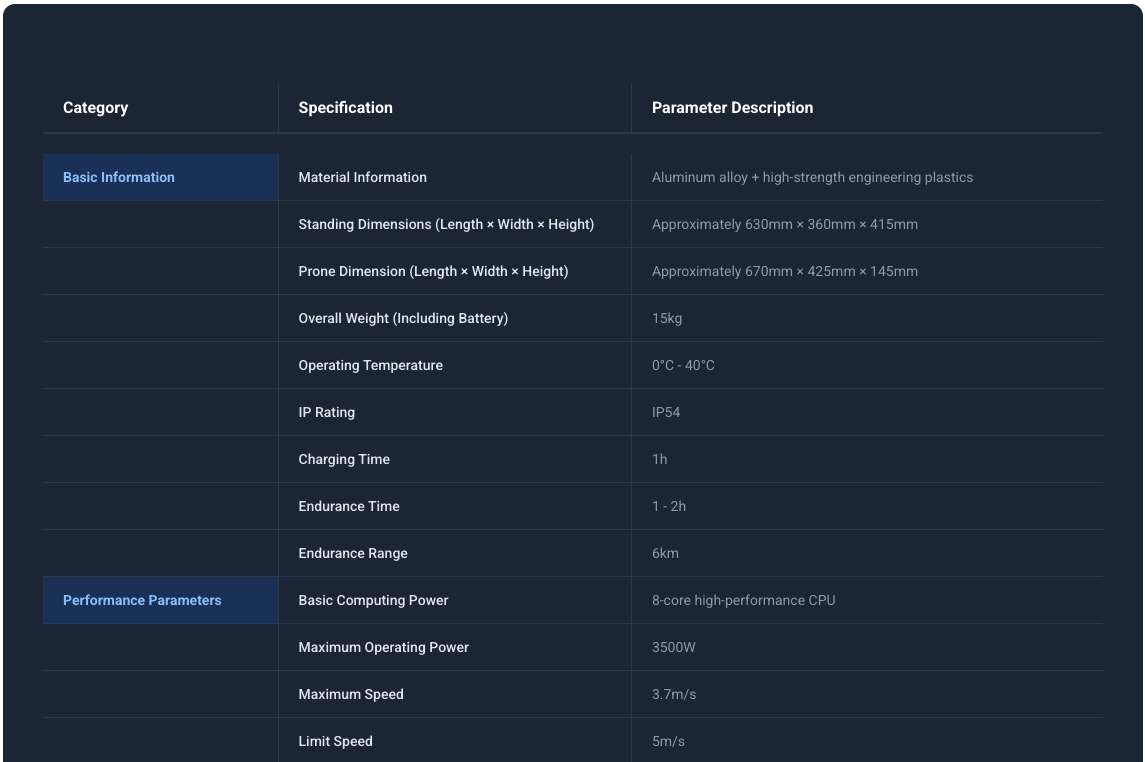Select the Performance Parameters category cell

[142, 600]
